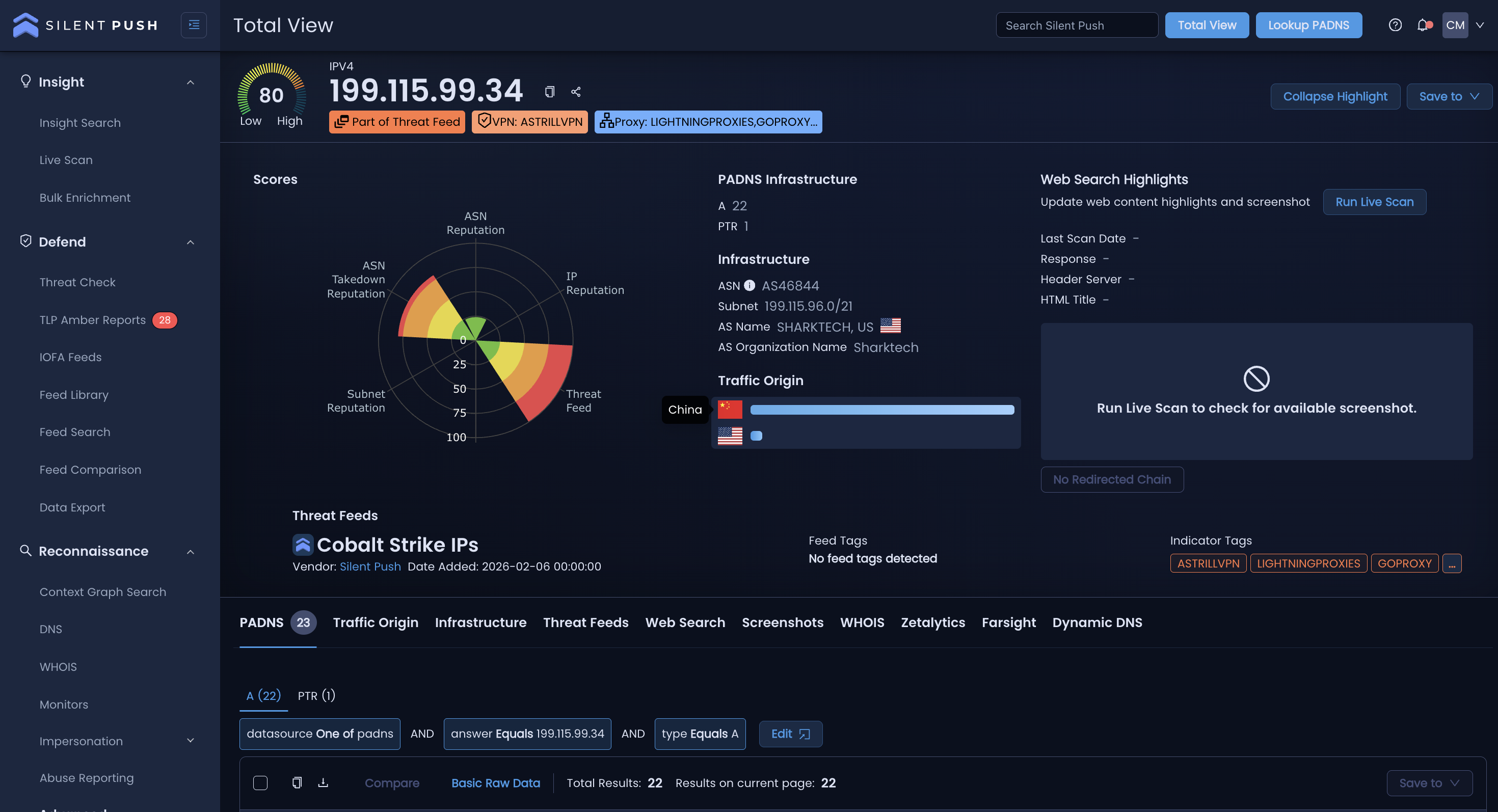Click the Insight lightbulb icon

[x=25, y=81]
